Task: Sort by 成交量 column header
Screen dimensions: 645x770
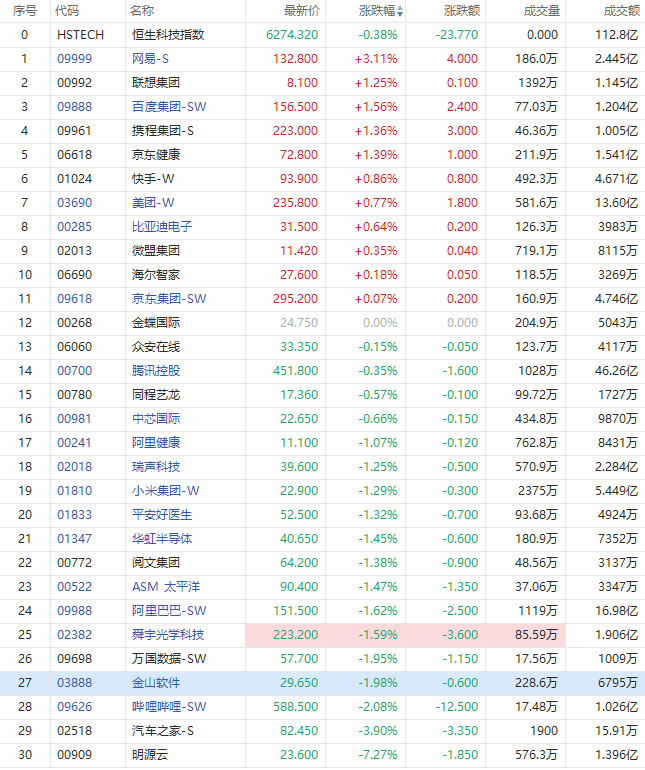Action: [542, 11]
